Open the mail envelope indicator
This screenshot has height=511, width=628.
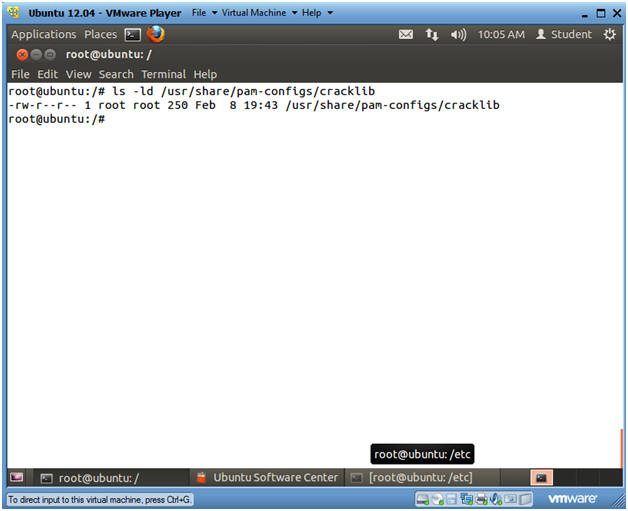[x=406, y=34]
